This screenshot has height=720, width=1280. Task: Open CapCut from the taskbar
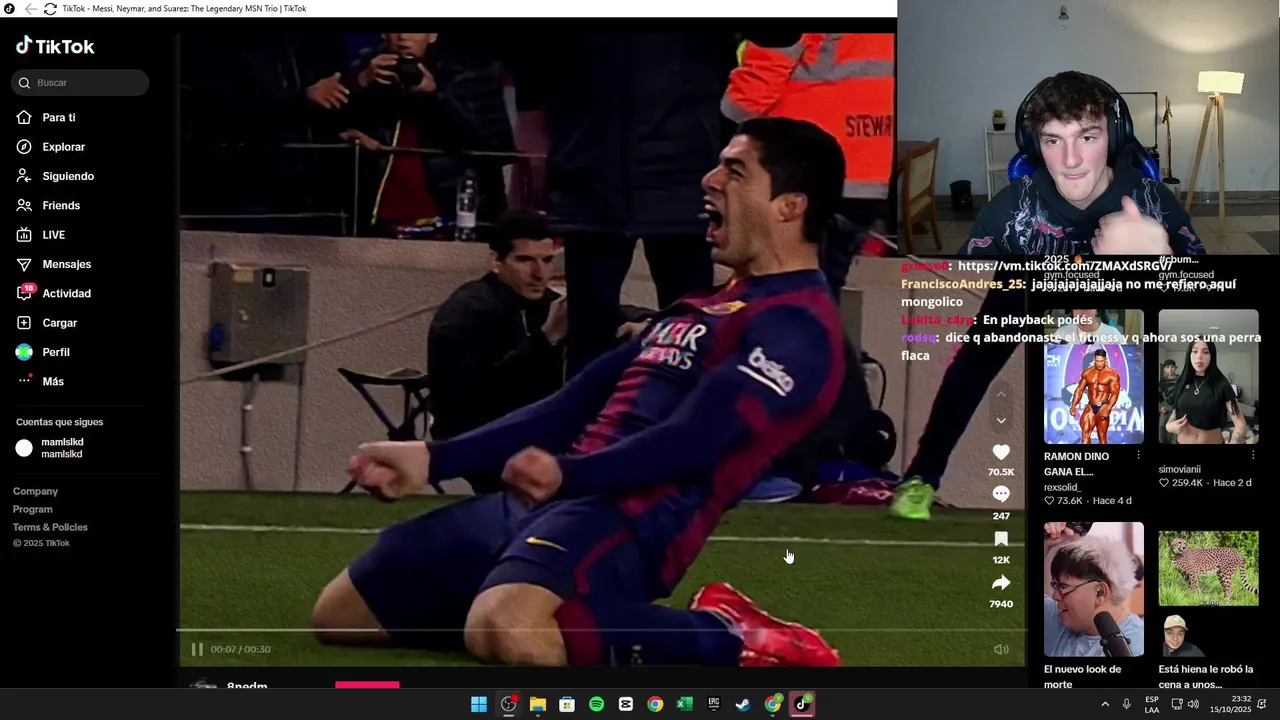tap(626, 704)
